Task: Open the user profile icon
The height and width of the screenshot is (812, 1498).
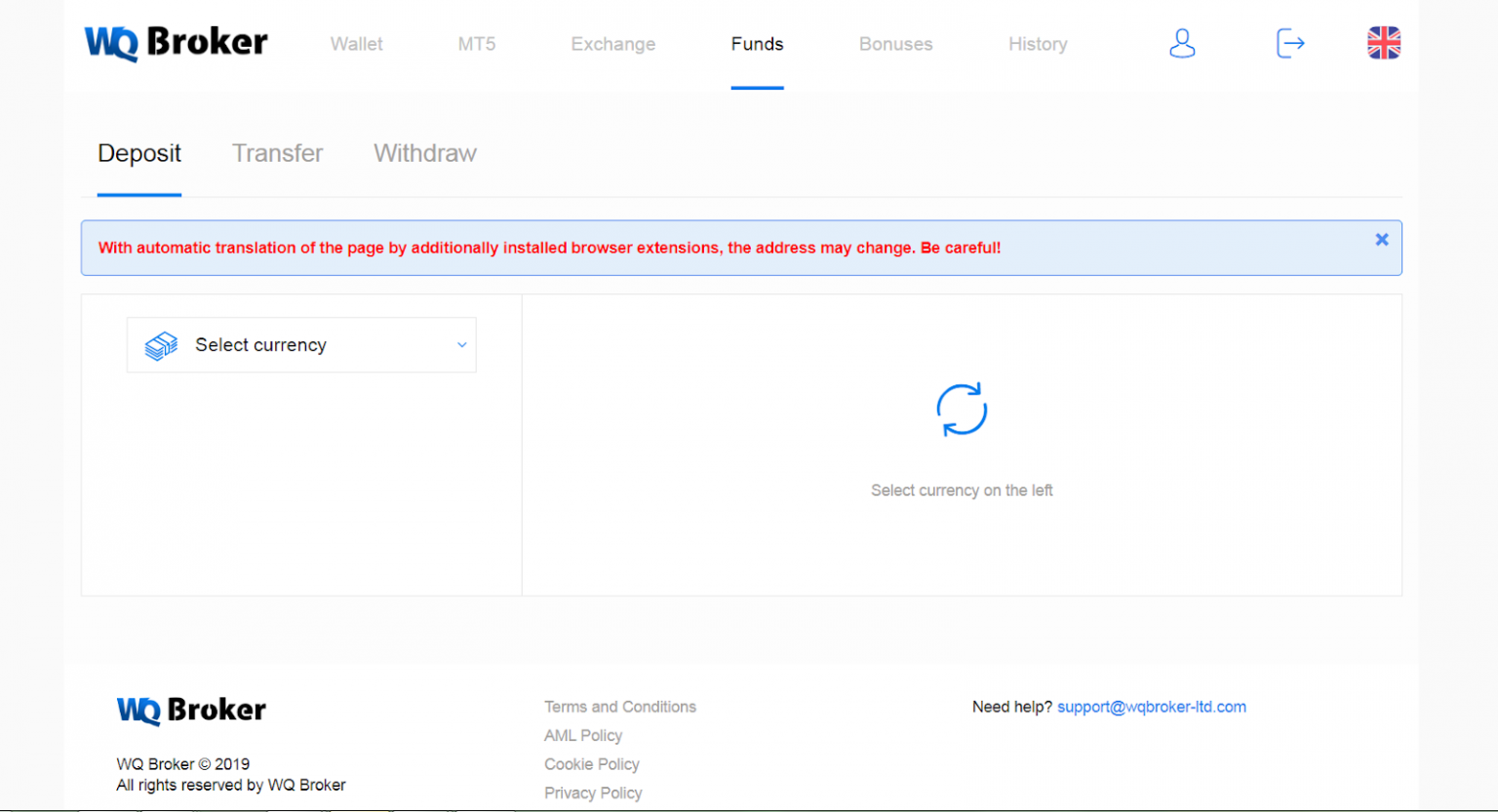Action: pos(1182,43)
